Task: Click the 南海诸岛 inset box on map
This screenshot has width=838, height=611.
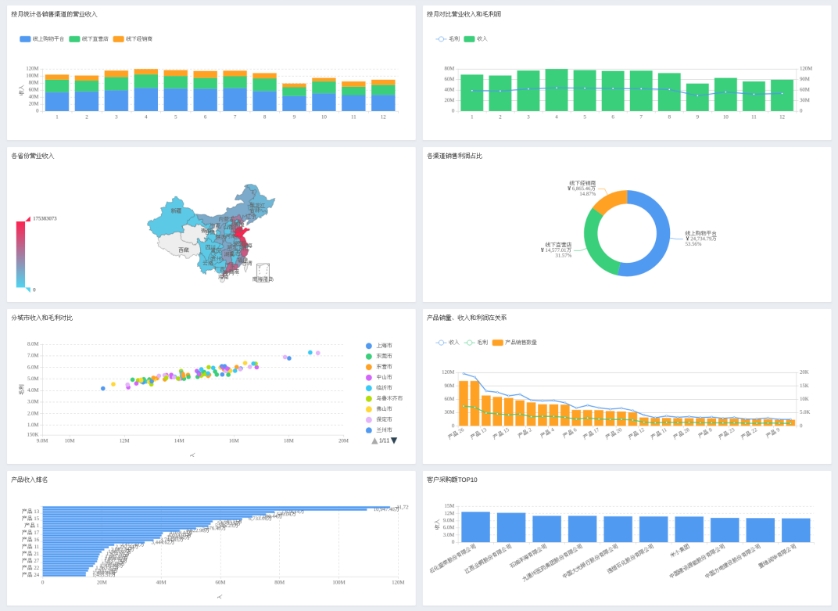Action: 263,272
